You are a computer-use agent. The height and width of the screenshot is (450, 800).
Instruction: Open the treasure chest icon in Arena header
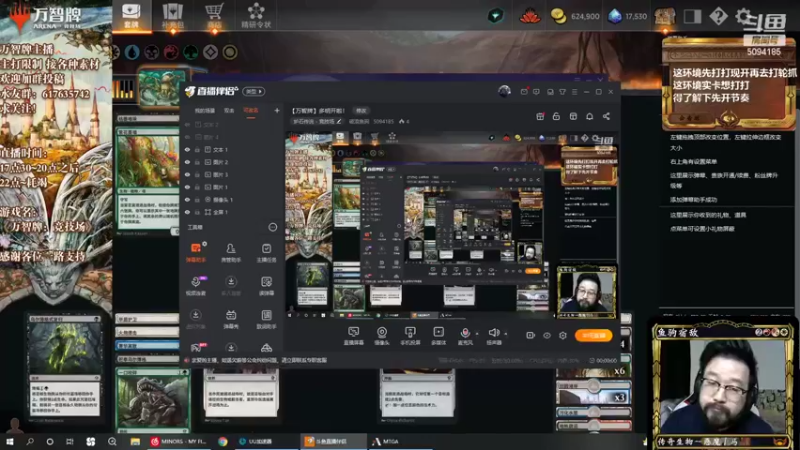coord(665,17)
